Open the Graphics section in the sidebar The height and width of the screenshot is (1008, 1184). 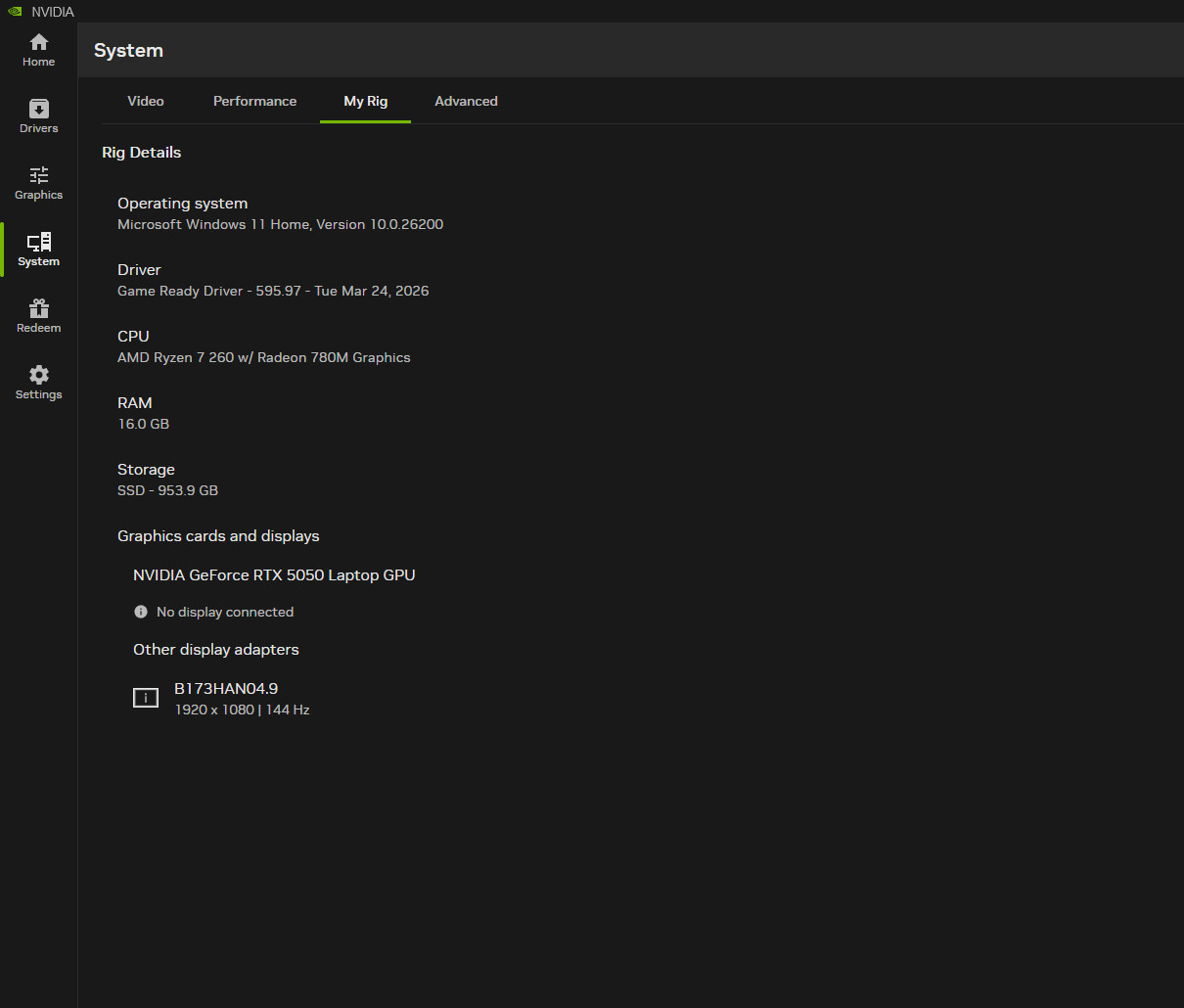(39, 183)
